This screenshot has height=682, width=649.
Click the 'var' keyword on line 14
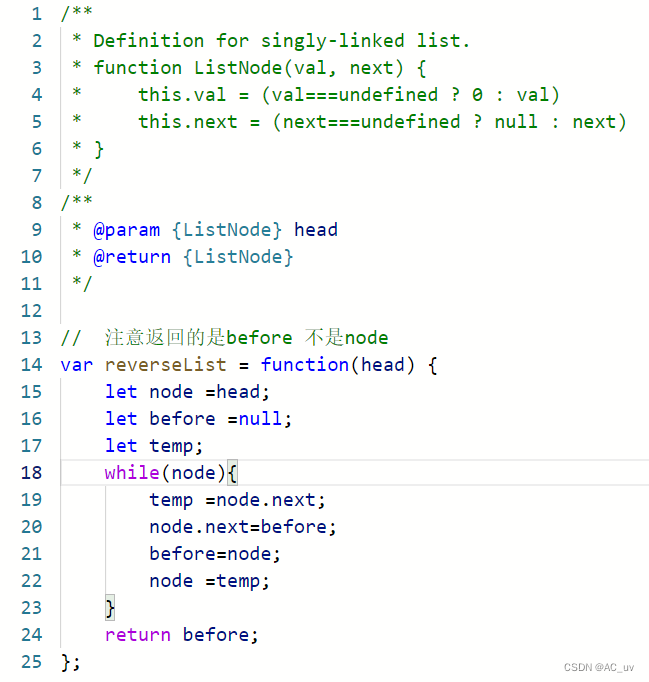(x=77, y=365)
